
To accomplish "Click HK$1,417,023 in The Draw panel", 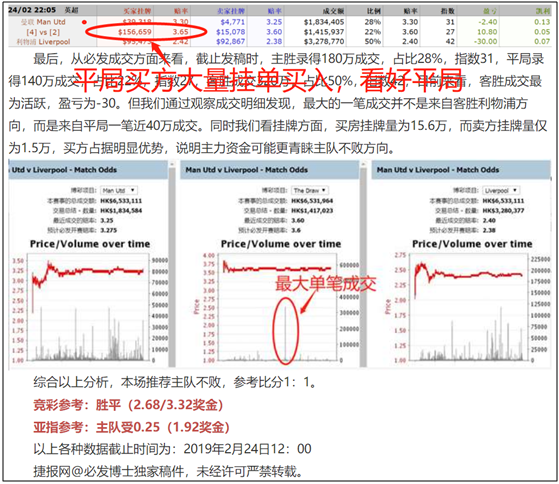I will pyautogui.click(x=312, y=211).
